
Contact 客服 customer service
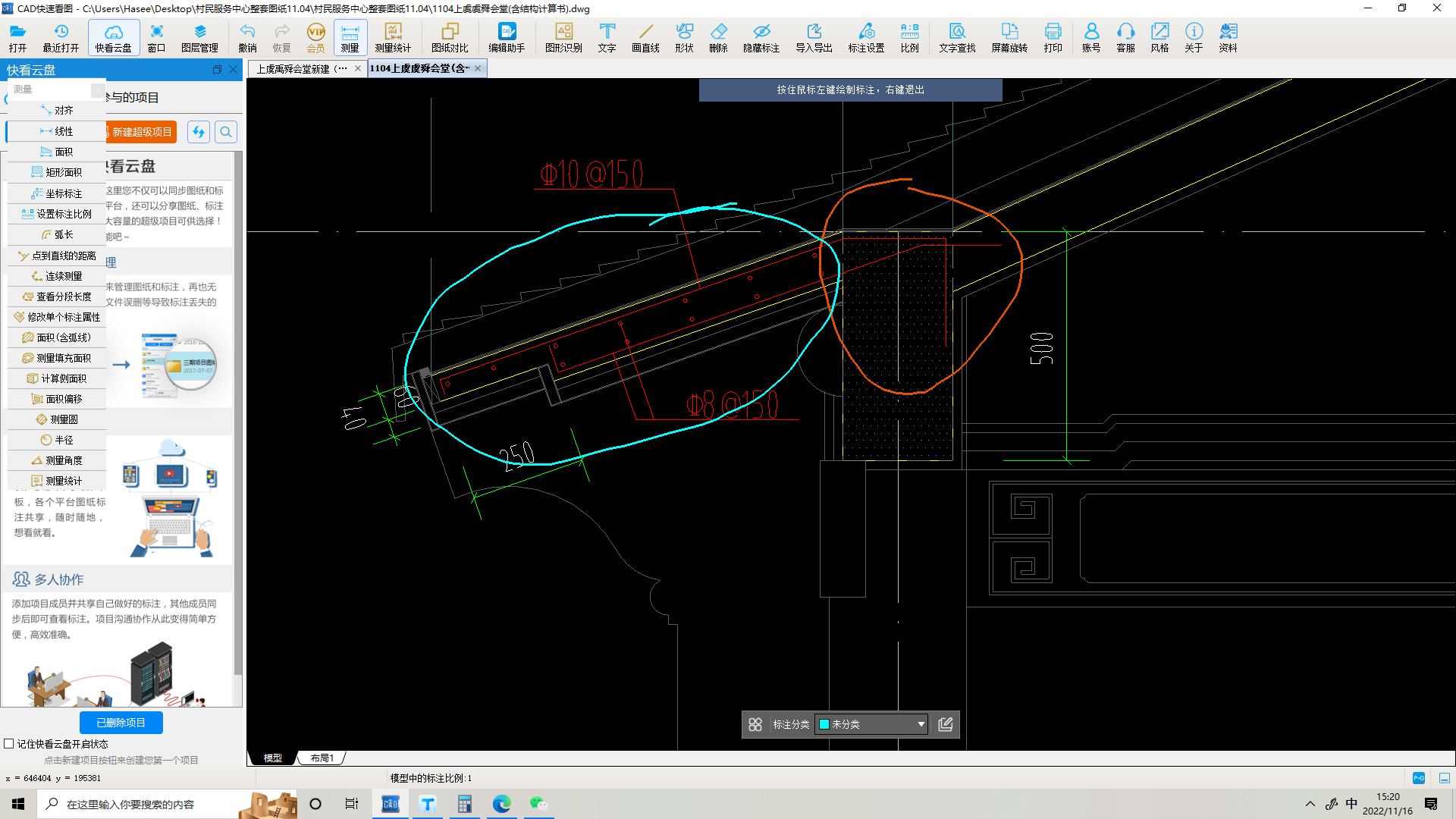(1125, 37)
